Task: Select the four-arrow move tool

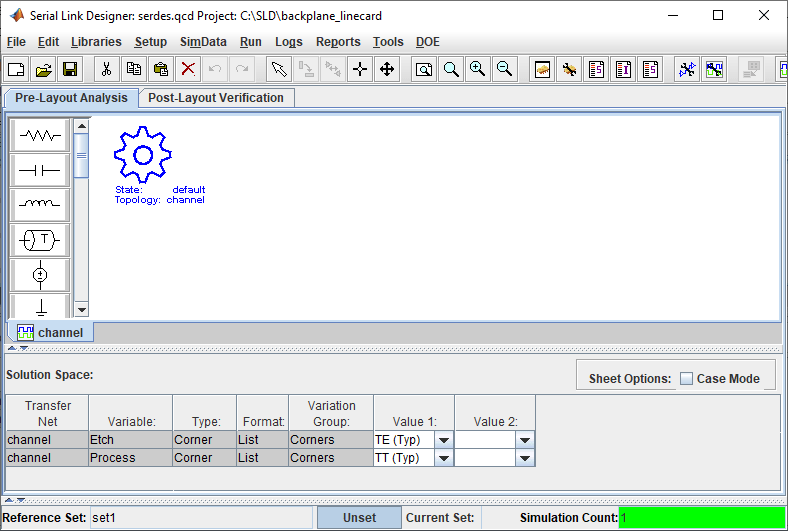Action: click(387, 69)
